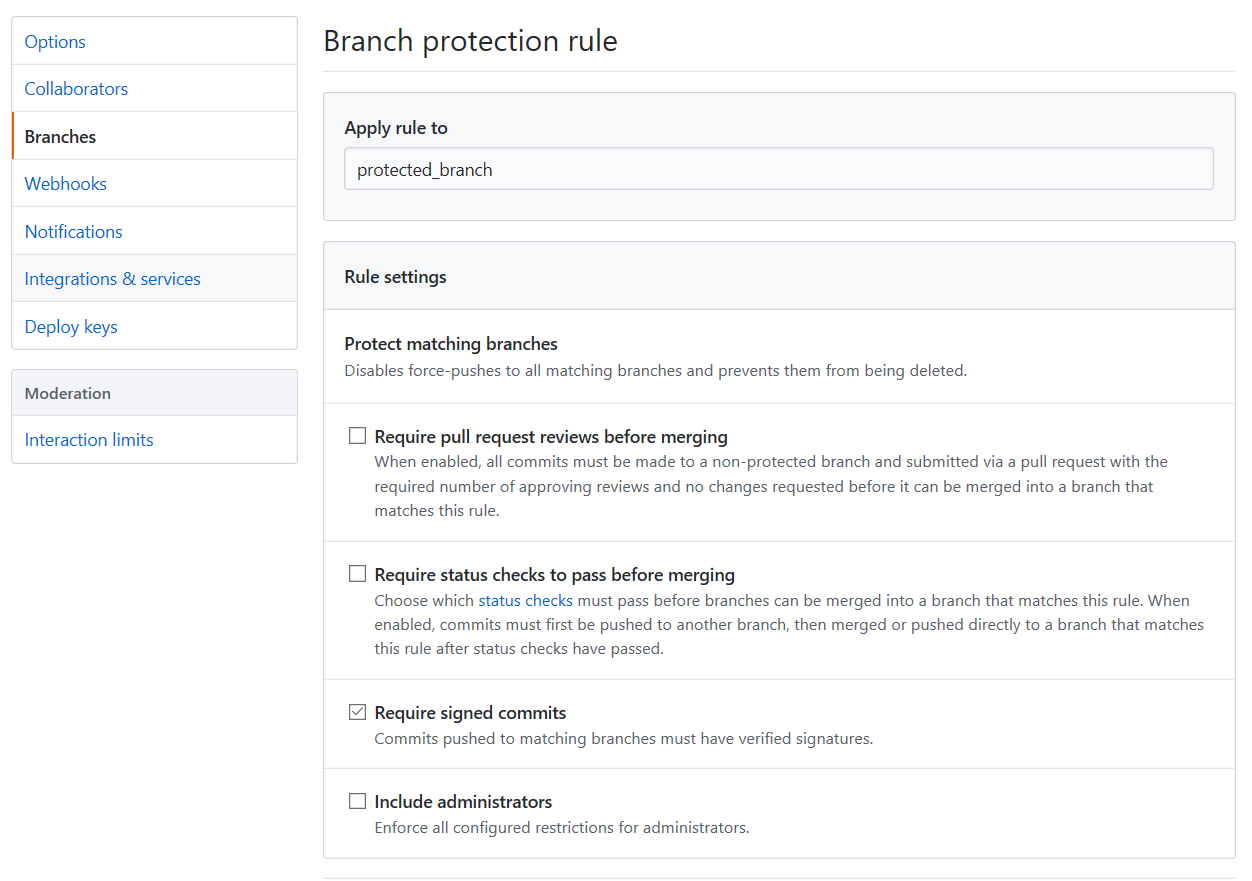Open the Options settings page
The width and height of the screenshot is (1252, 881).
point(55,41)
